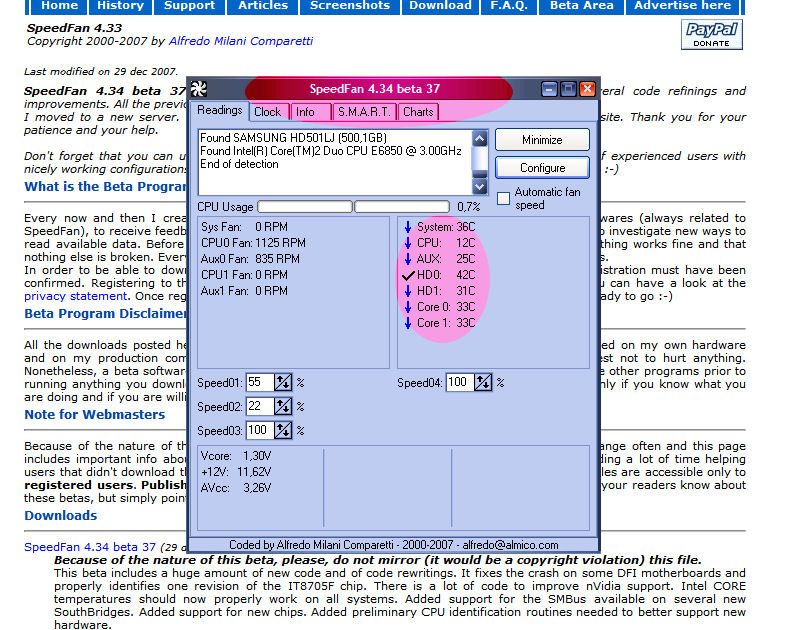Screen dimensions: 787x630
Task: Click the down arrow icon next to AUX temperature
Action: click(x=408, y=259)
